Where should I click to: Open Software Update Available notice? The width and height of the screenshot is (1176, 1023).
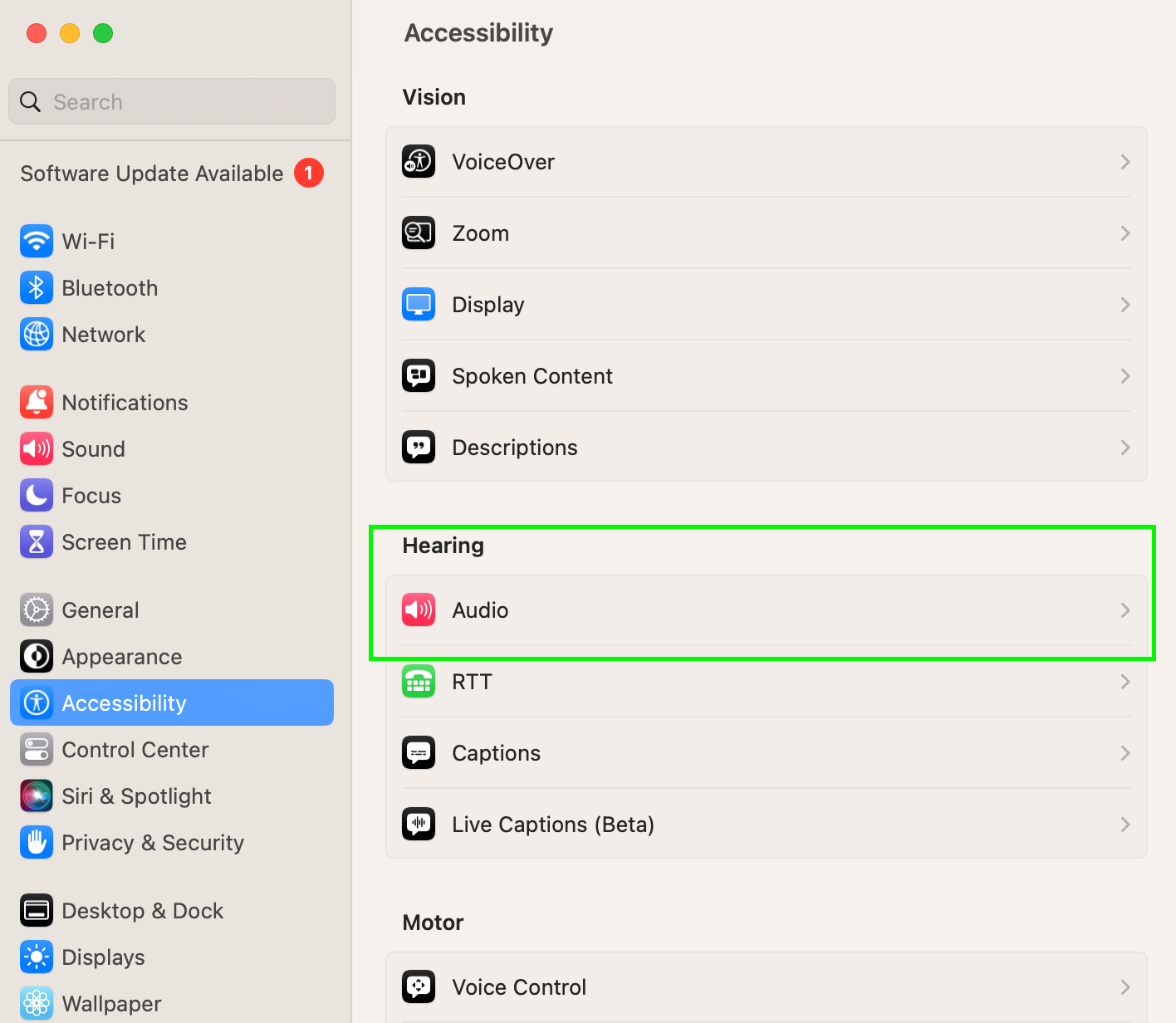(x=152, y=174)
